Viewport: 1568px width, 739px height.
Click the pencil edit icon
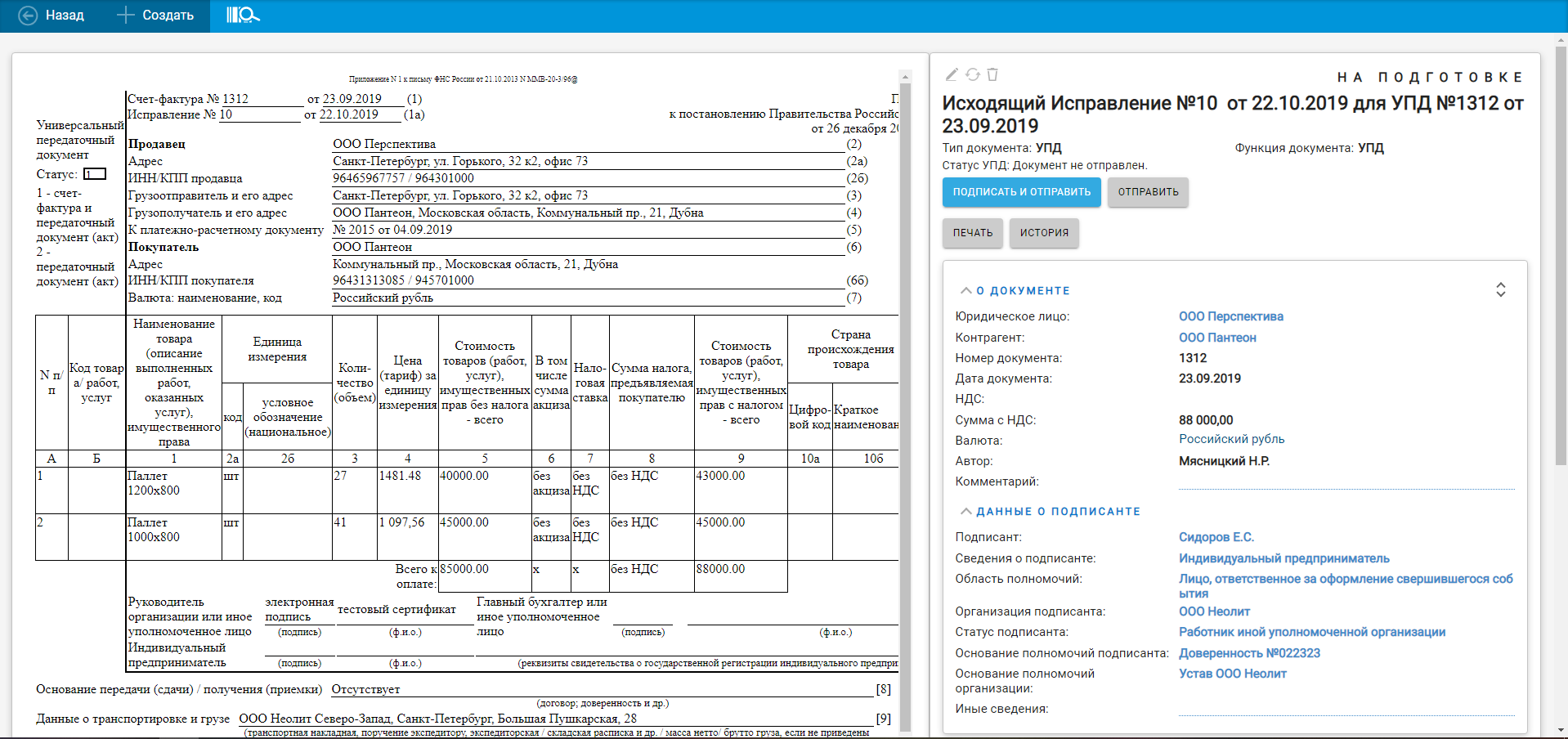(x=952, y=74)
